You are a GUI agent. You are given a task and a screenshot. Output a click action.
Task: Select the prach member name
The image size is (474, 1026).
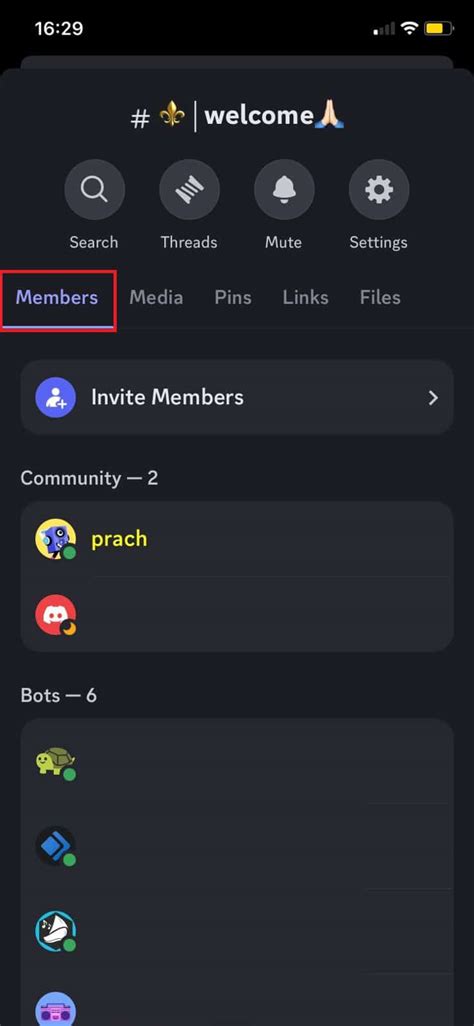[x=119, y=539]
